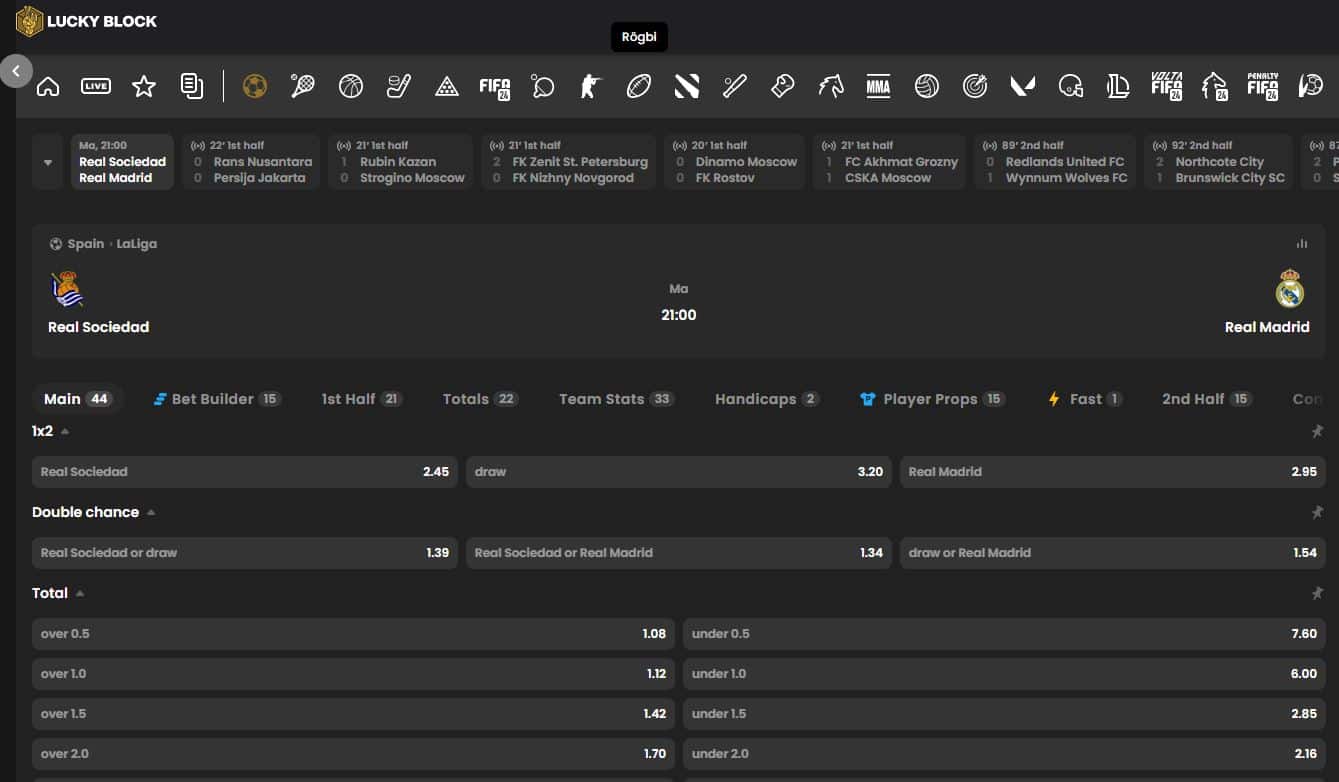Open the bet slip documents icon

pyautogui.click(x=192, y=86)
